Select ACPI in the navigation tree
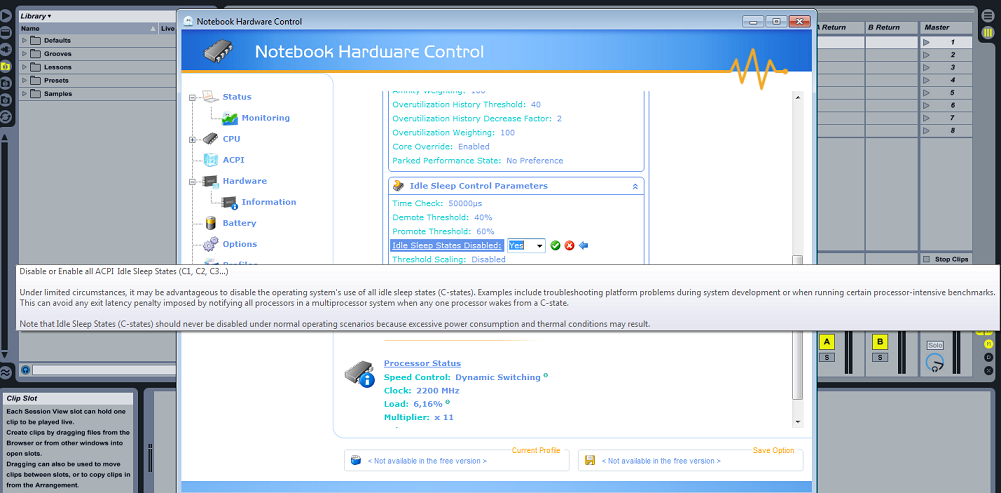 (x=234, y=160)
